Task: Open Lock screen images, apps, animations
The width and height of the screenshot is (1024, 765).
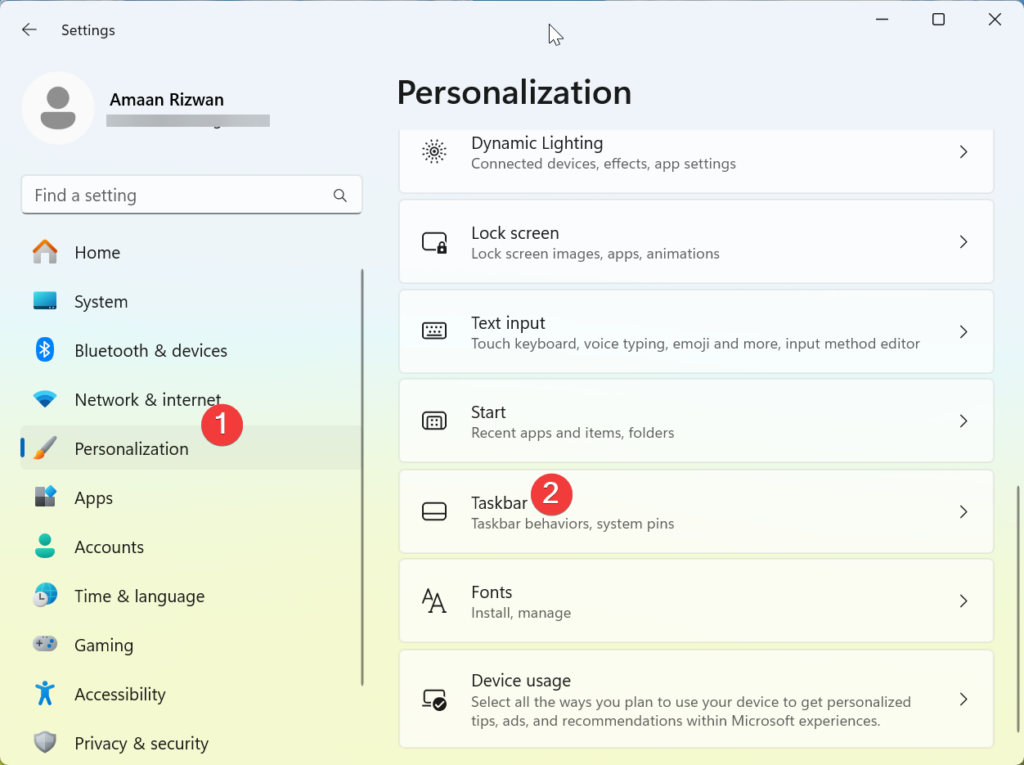Action: 696,242
